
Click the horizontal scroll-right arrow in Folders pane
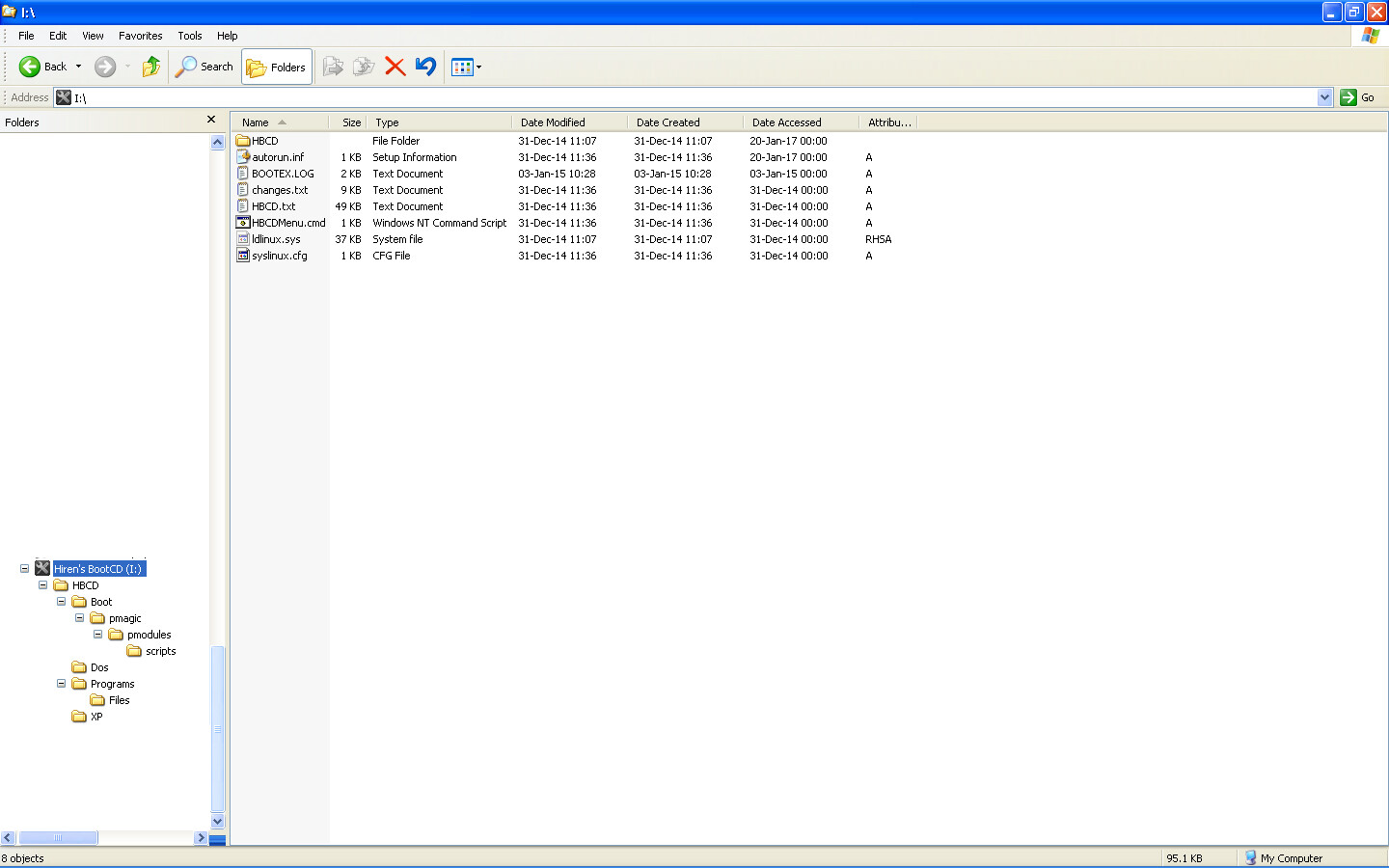(x=201, y=838)
